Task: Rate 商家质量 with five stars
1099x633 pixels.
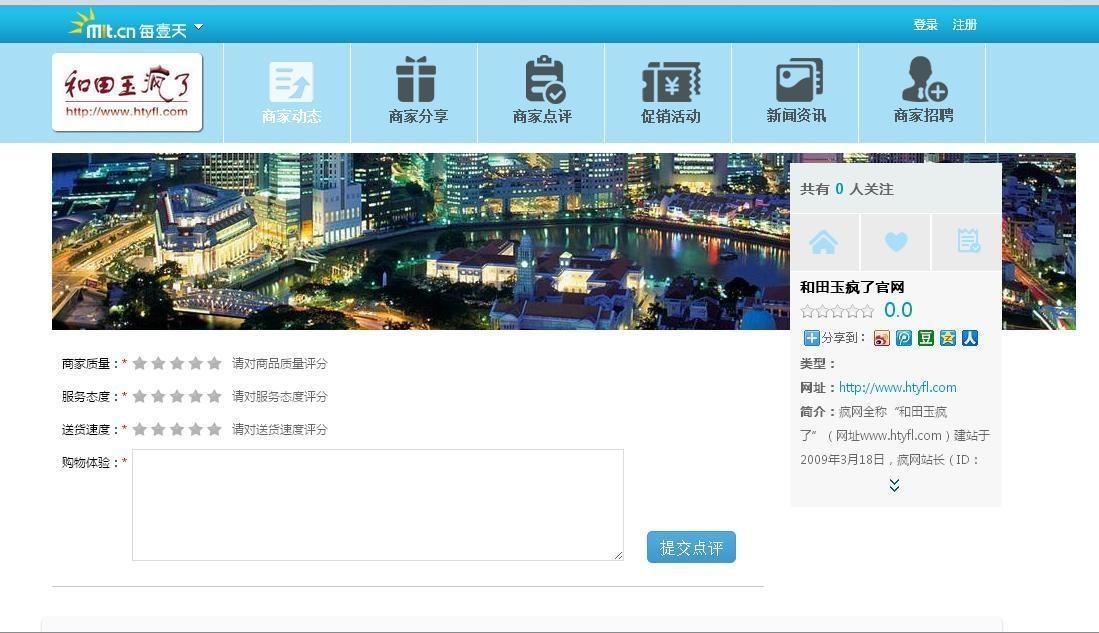Action: pyautogui.click(x=214, y=364)
